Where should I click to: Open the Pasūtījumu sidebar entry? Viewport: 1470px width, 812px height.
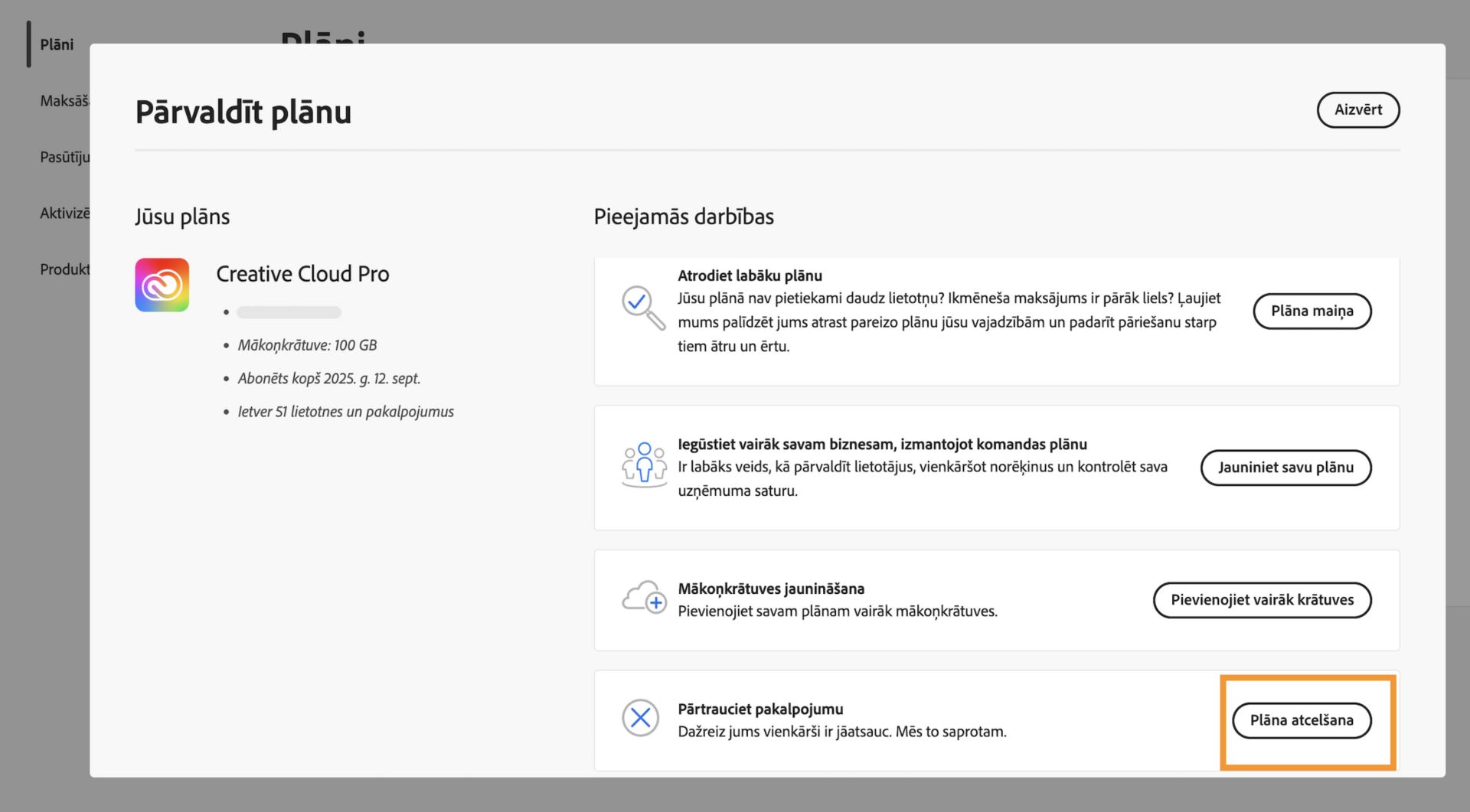pyautogui.click(x=64, y=157)
